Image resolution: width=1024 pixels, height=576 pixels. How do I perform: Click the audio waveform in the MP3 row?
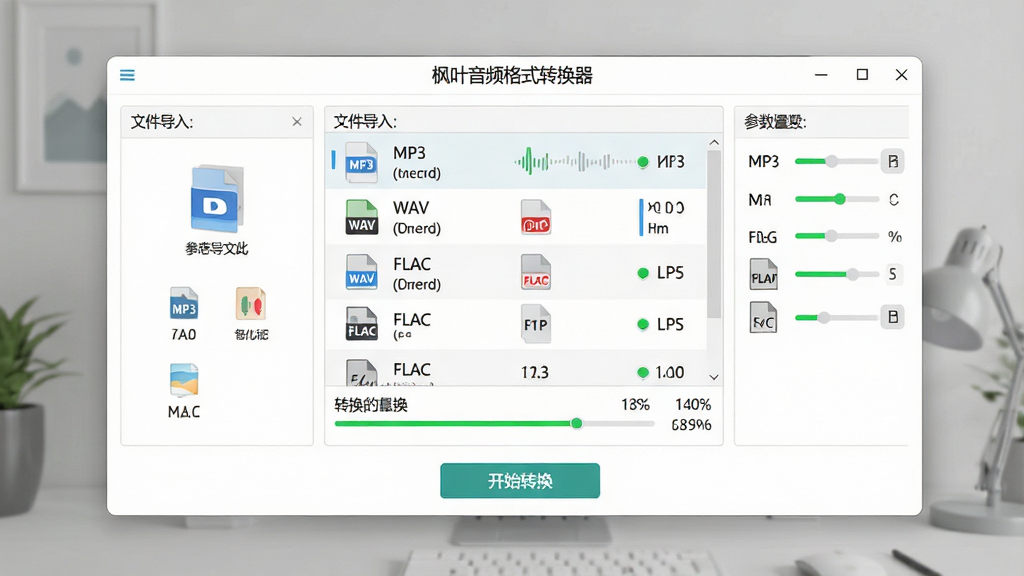pos(575,161)
